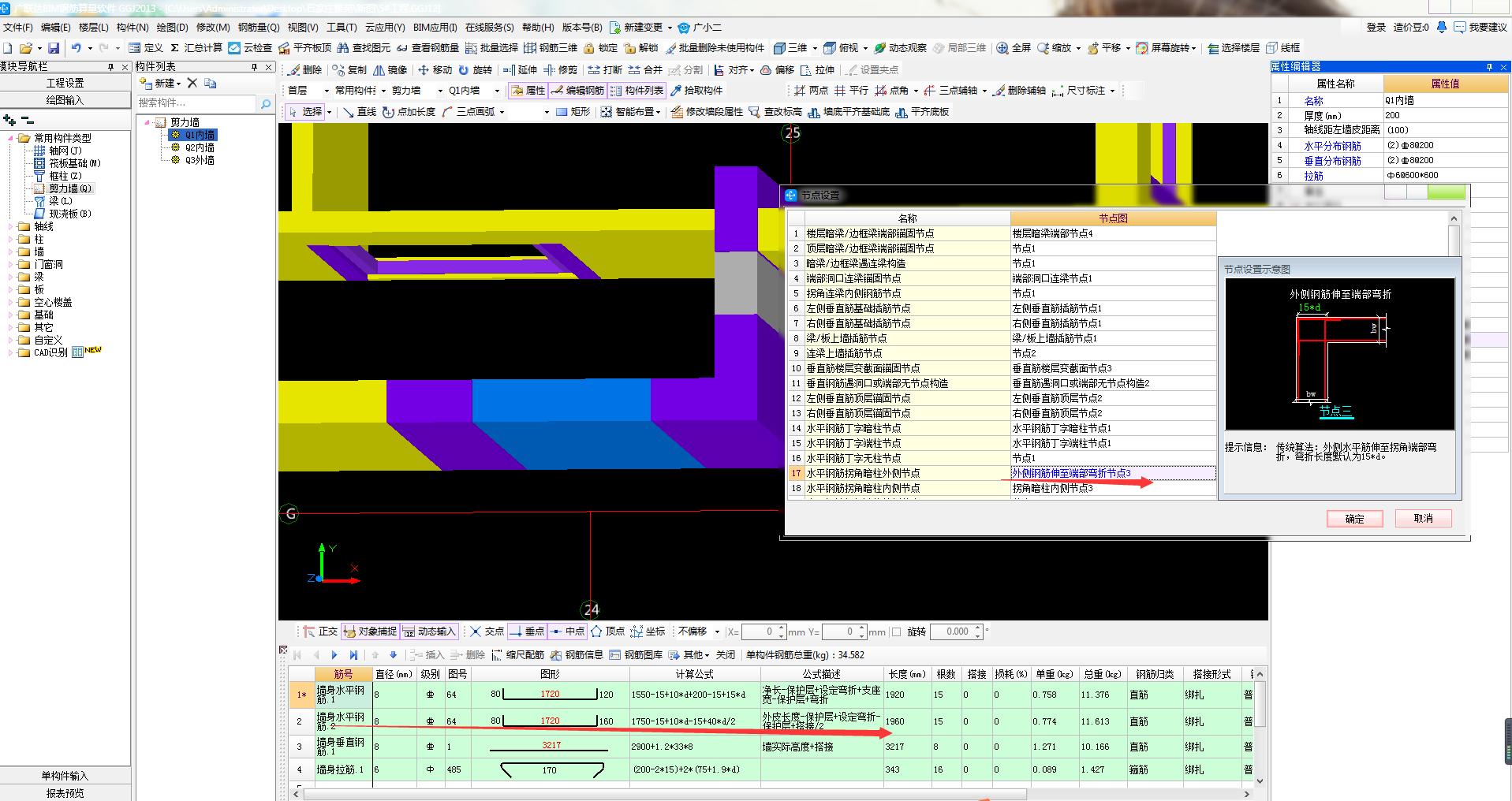Open the 剪力墙 component type dropdown

pyautogui.click(x=440, y=91)
